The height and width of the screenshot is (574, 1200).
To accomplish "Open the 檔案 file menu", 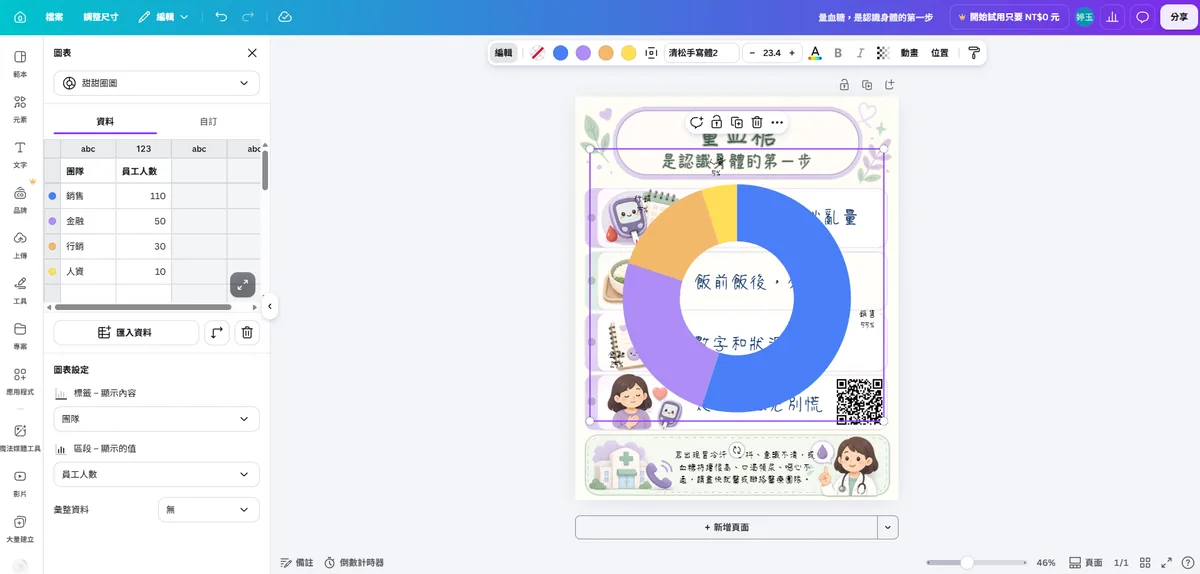I will (54, 17).
